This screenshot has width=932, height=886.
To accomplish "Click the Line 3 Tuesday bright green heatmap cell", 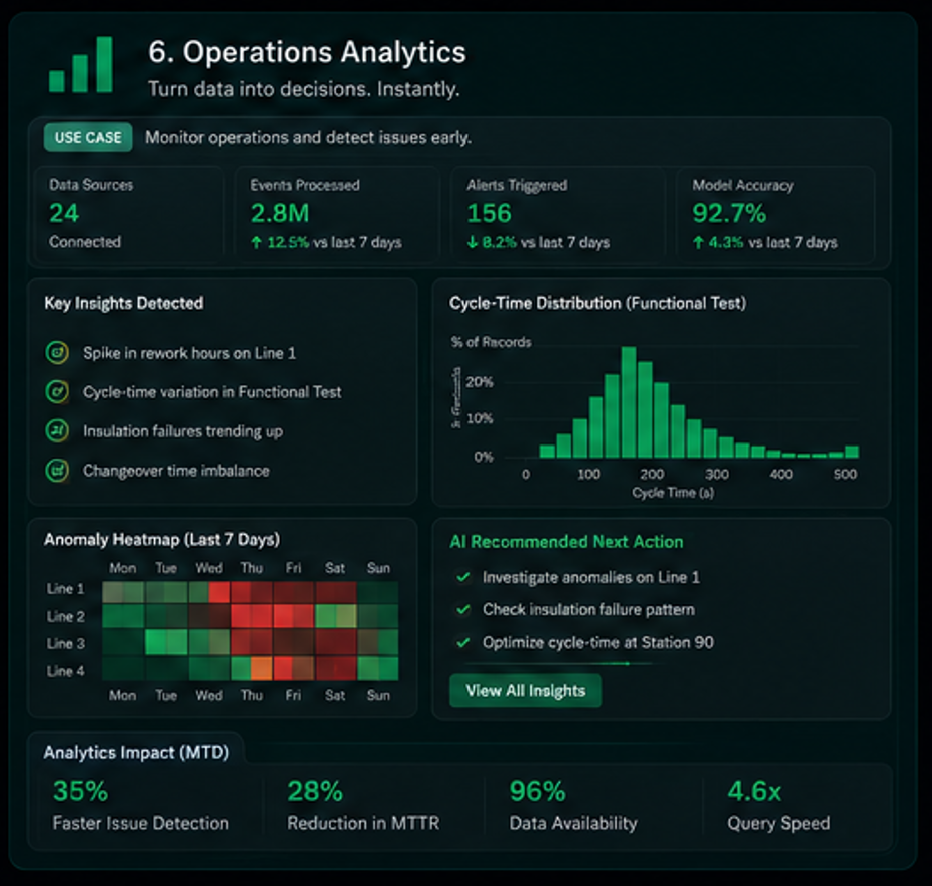I will [x=166, y=642].
